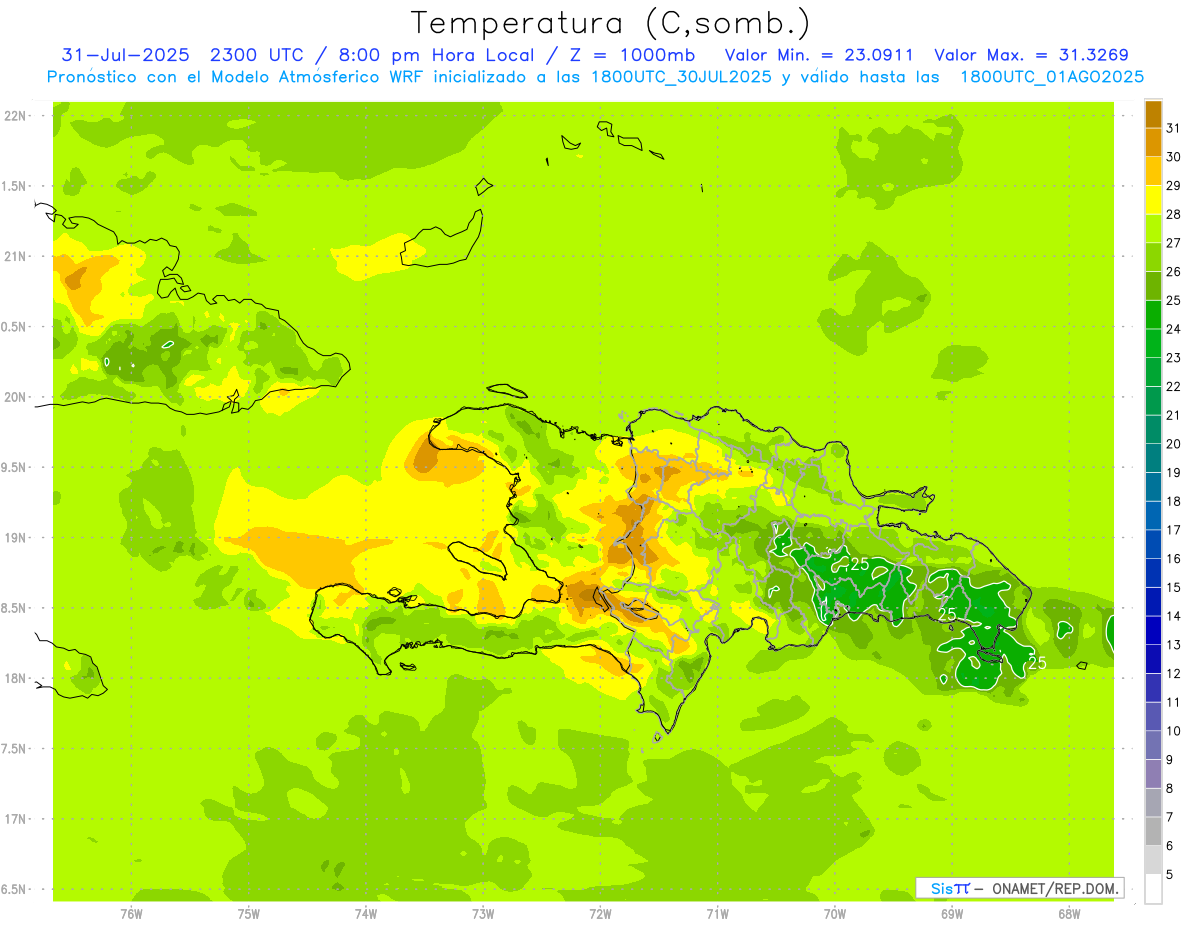Pick the gray legend swatch between 6 and 7
1200x927 pixels.
(x=1153, y=831)
